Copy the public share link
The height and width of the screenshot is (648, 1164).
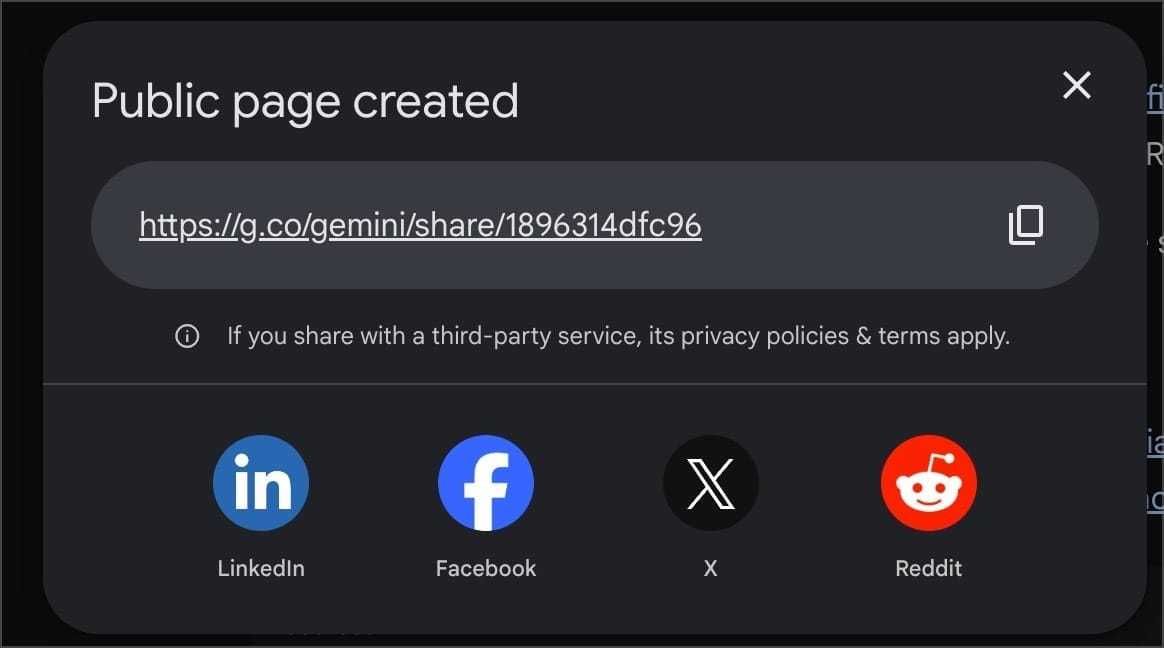pos(1026,225)
